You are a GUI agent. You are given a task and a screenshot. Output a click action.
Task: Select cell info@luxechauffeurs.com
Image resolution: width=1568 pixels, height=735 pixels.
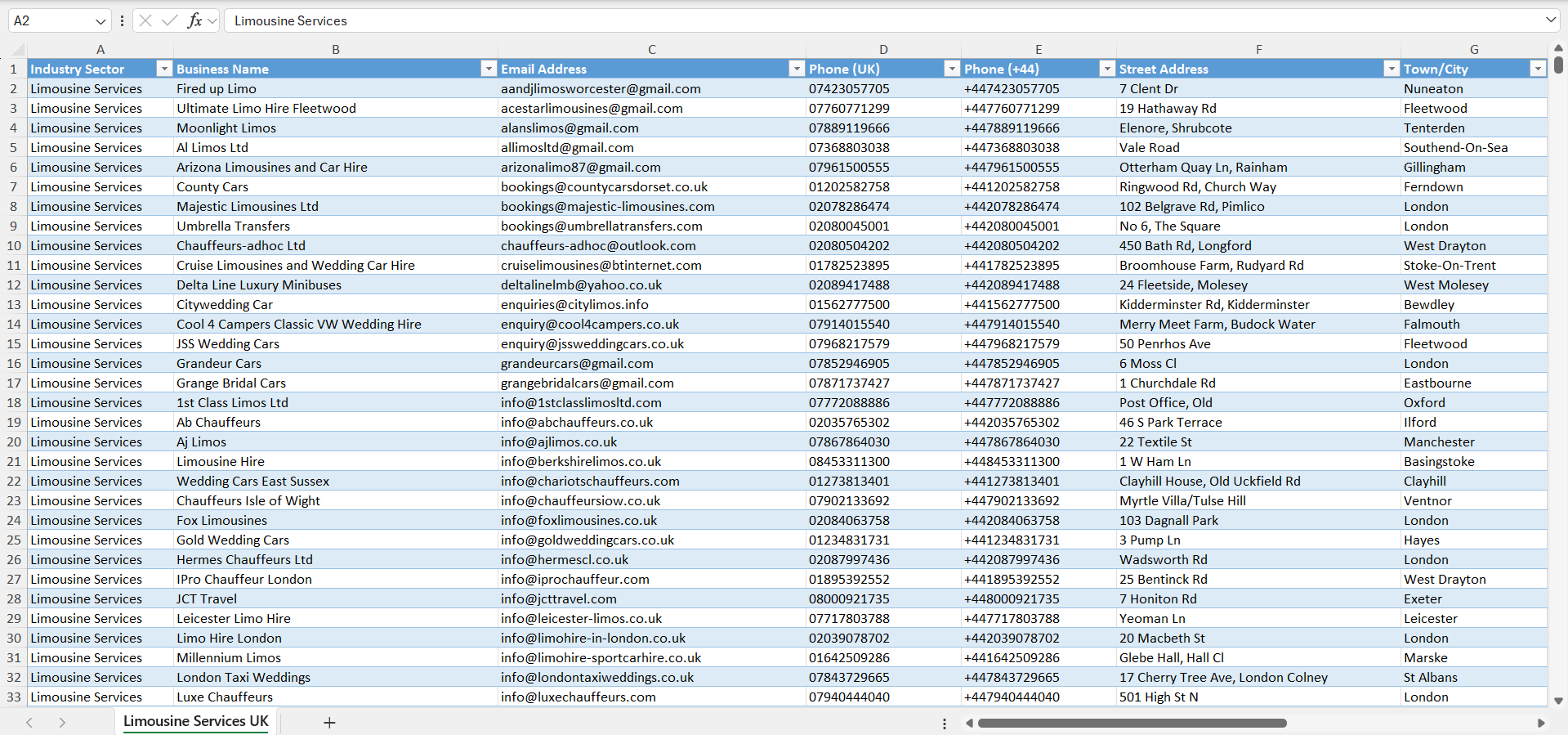click(651, 697)
